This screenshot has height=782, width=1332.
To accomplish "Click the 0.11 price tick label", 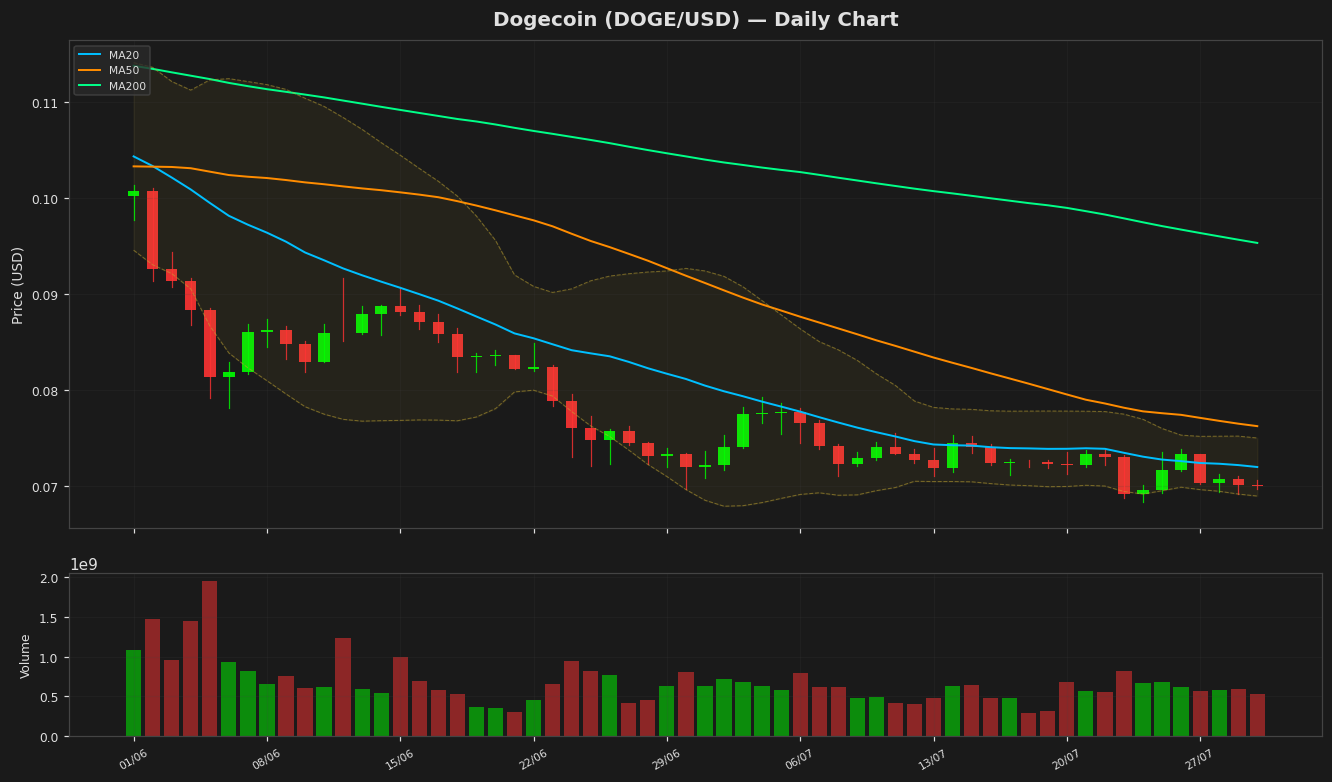I will pyautogui.click(x=45, y=104).
